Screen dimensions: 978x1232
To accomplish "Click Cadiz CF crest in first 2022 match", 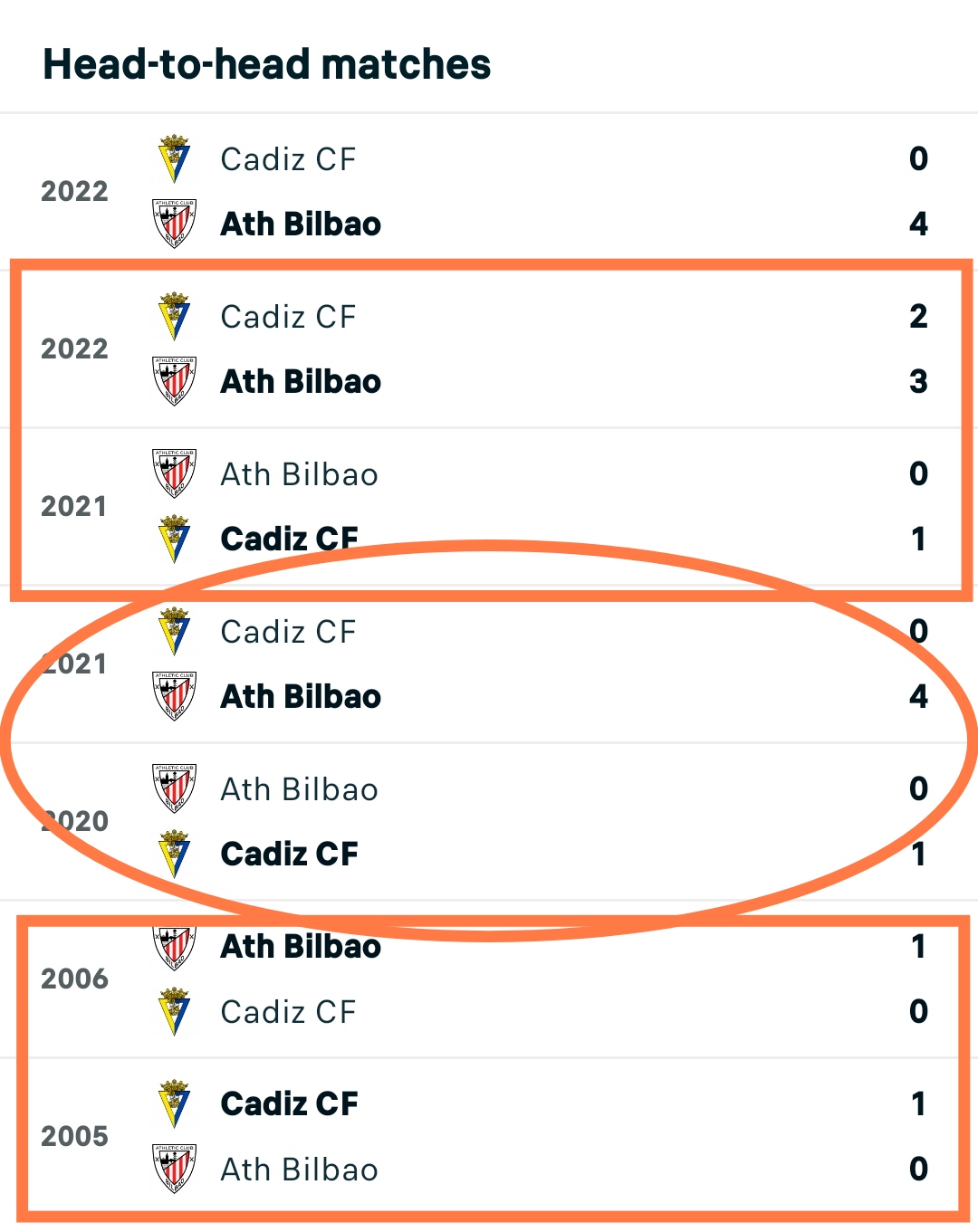I will point(174,158).
